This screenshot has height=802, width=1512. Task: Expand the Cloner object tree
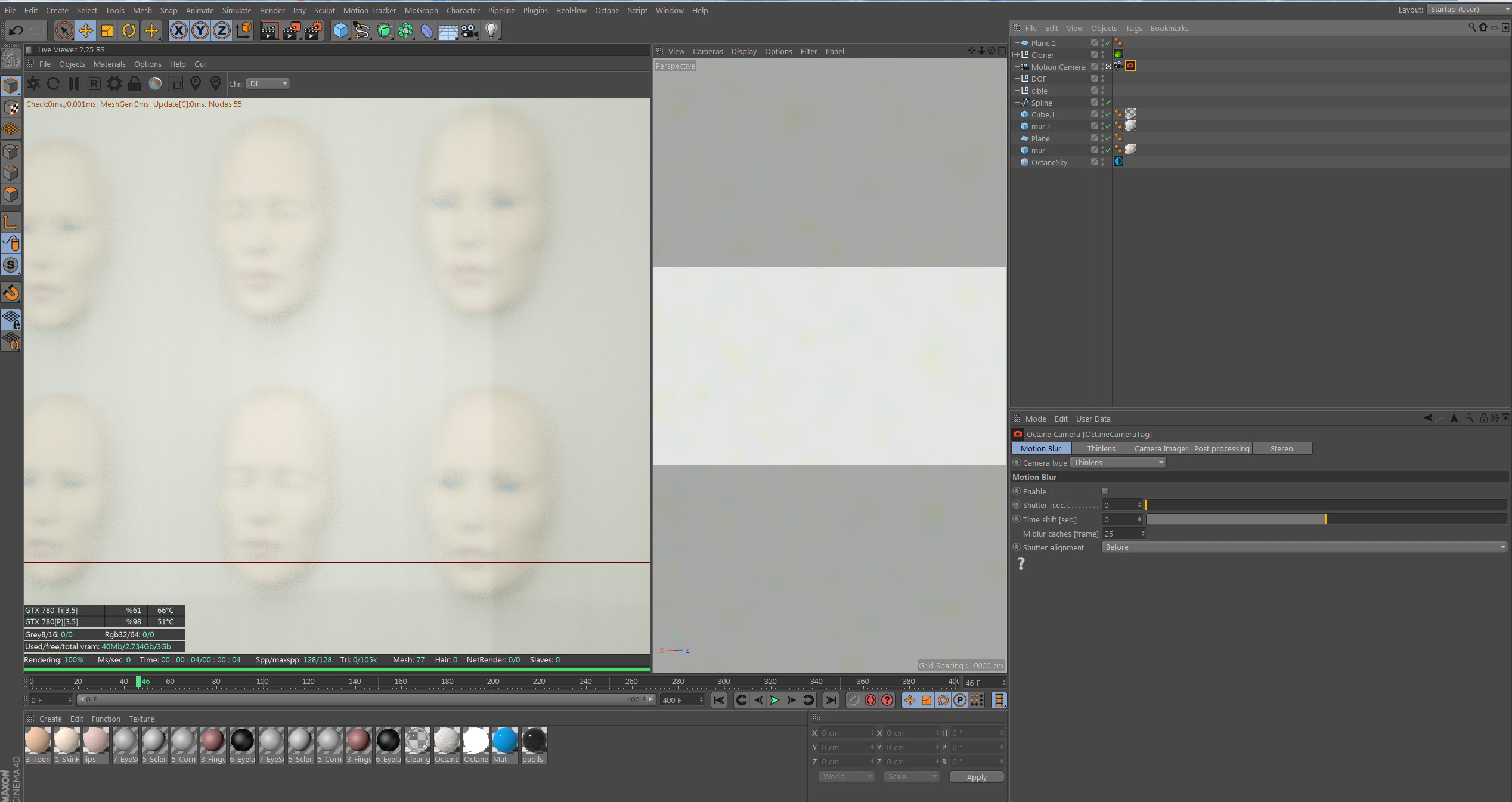click(1015, 55)
